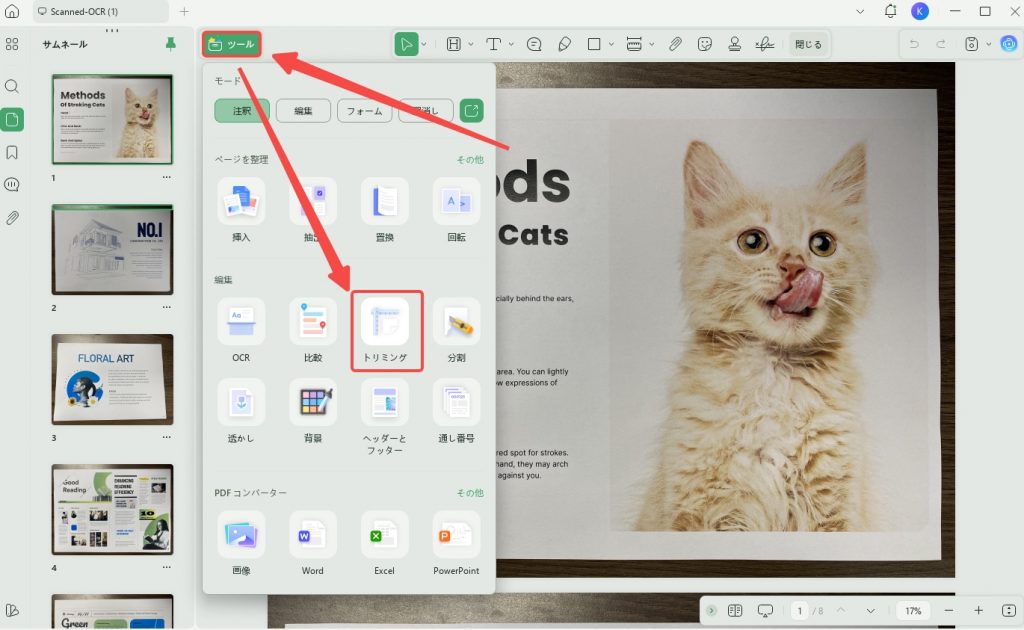Viewport: 1024px width, 630px height.
Task: Click the 17% zoom level field
Action: 913,611
